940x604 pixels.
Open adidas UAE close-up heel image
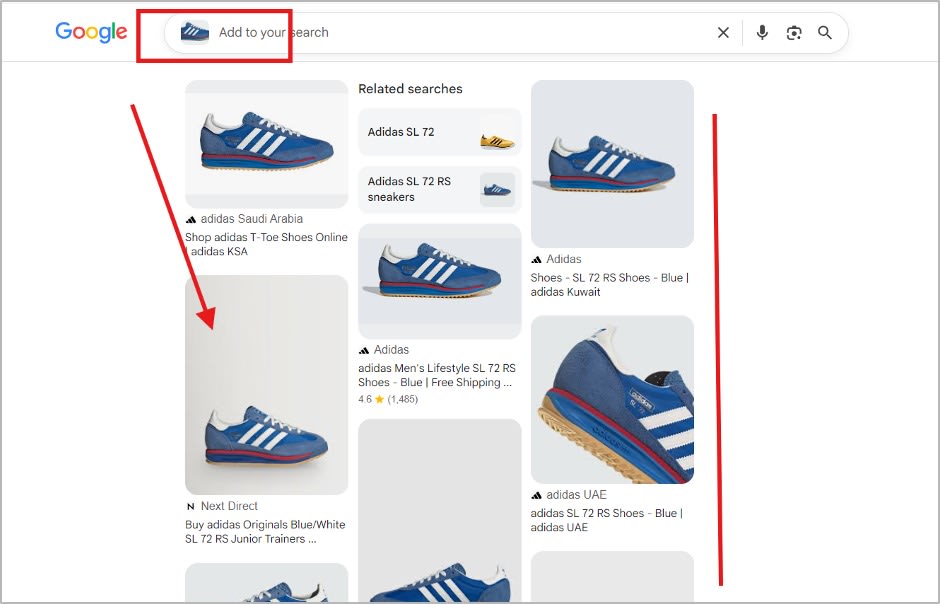click(x=612, y=400)
